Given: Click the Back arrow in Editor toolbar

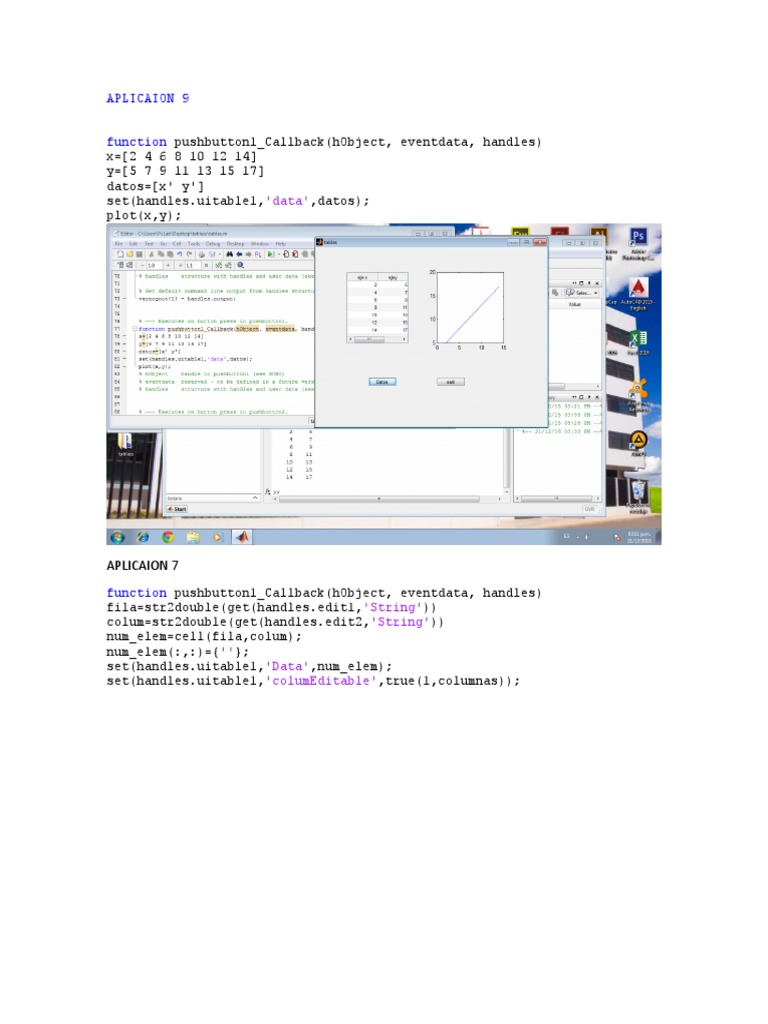Looking at the screenshot, I should point(239,254).
